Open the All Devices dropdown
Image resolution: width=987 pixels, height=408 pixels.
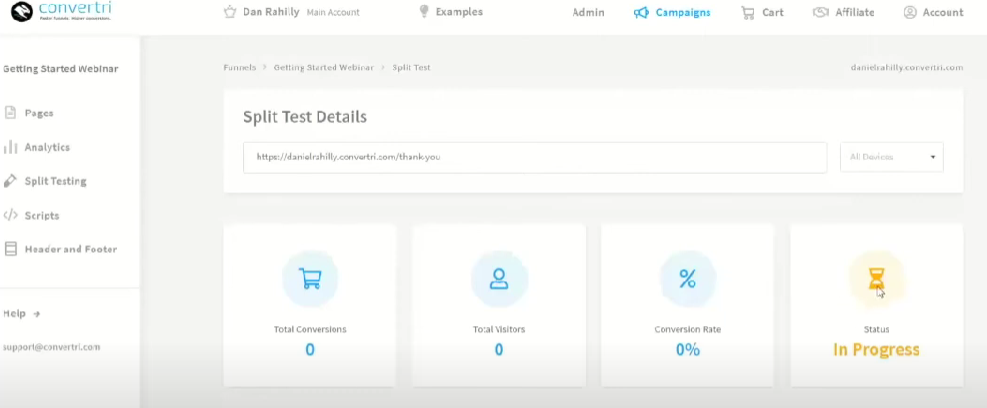click(892, 157)
